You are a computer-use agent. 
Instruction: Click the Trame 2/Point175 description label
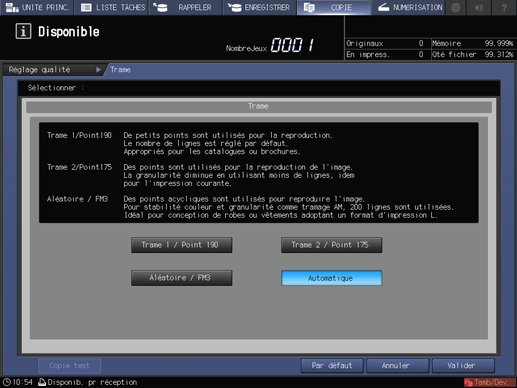point(79,167)
